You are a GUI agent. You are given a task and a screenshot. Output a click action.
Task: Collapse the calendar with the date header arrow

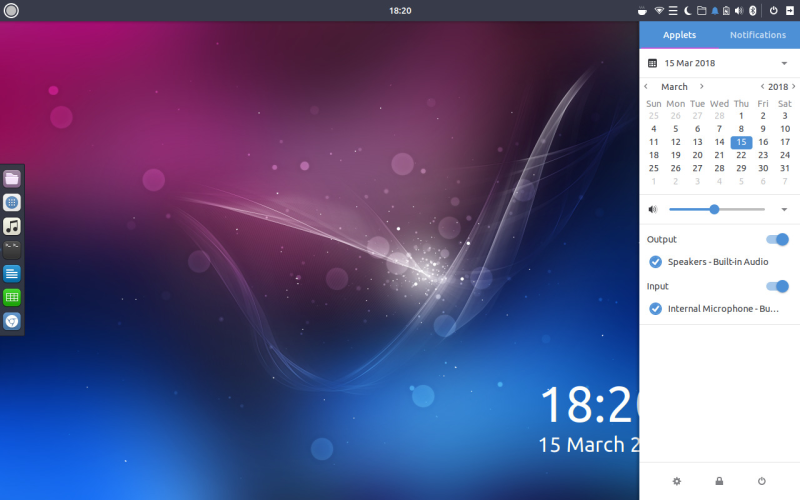pyautogui.click(x=784, y=63)
